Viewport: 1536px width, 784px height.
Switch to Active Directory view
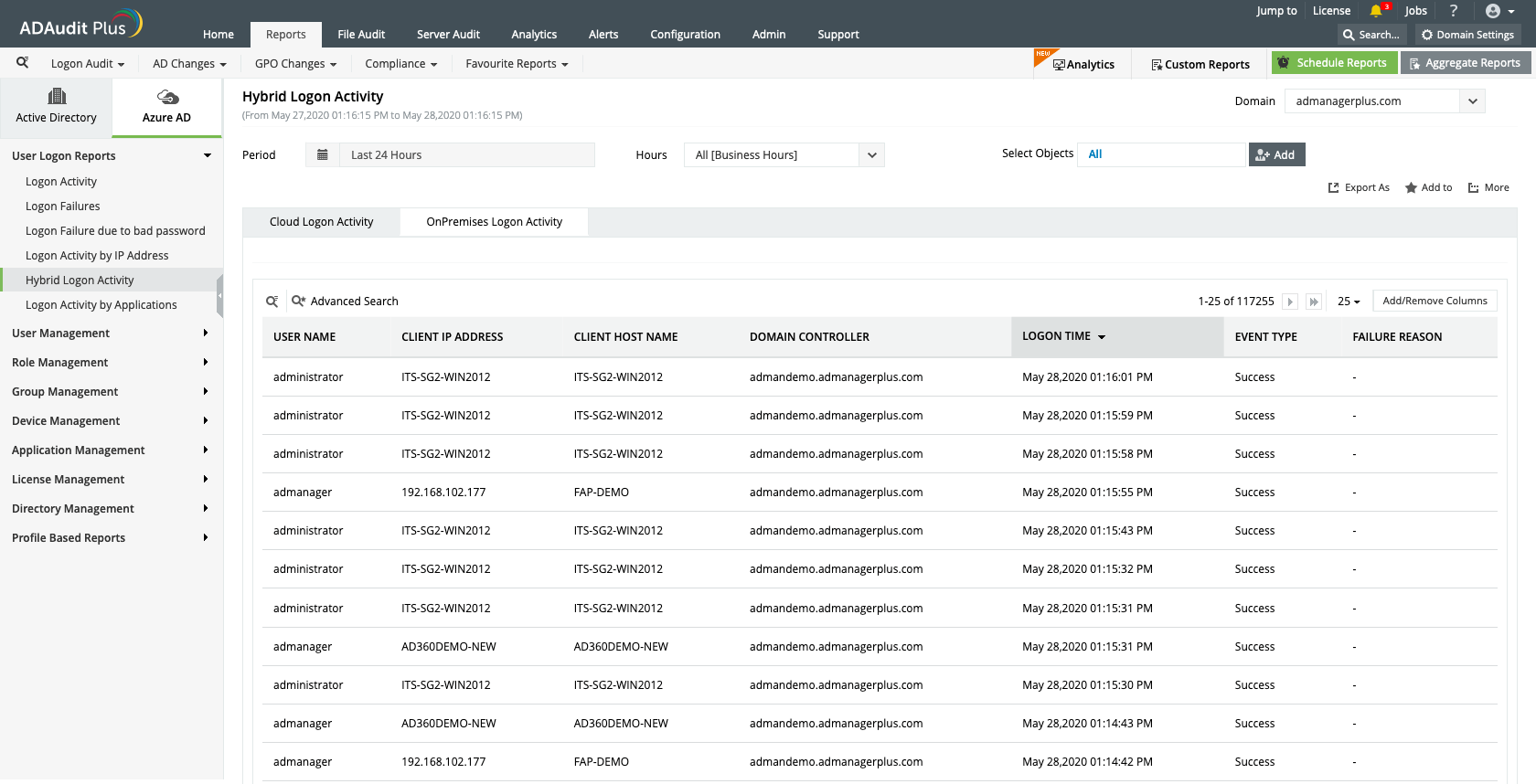coord(56,107)
